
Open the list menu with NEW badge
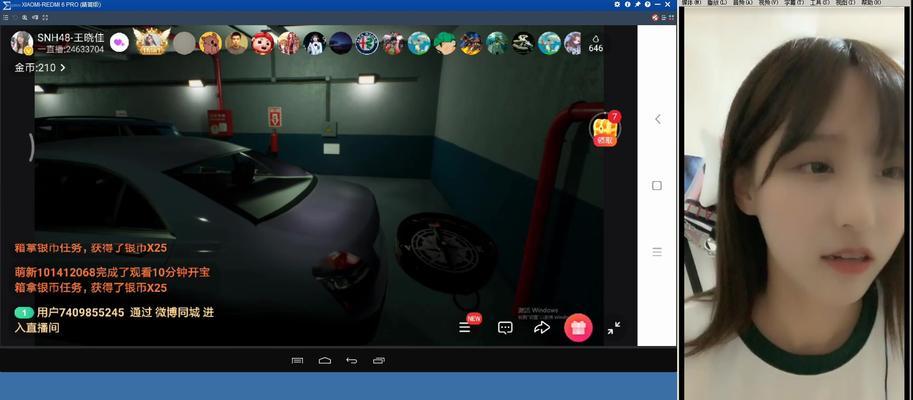(x=466, y=327)
